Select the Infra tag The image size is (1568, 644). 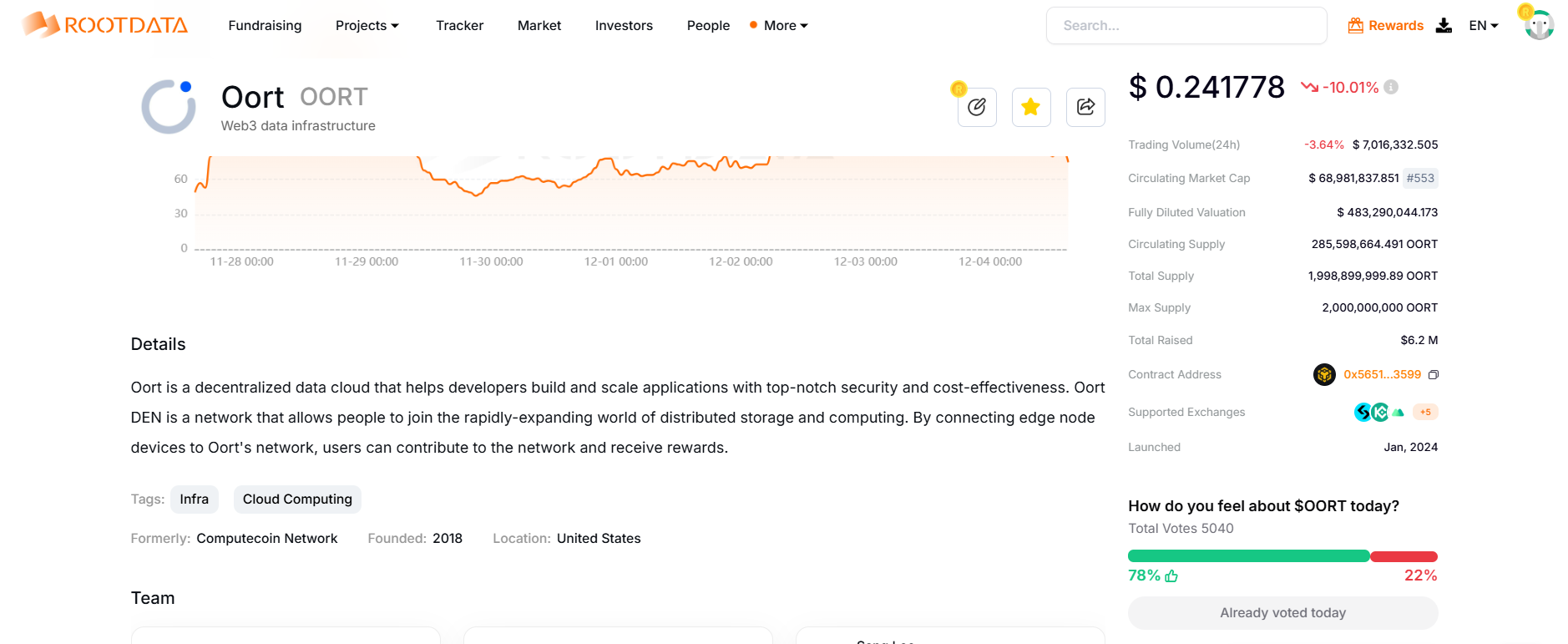(195, 499)
